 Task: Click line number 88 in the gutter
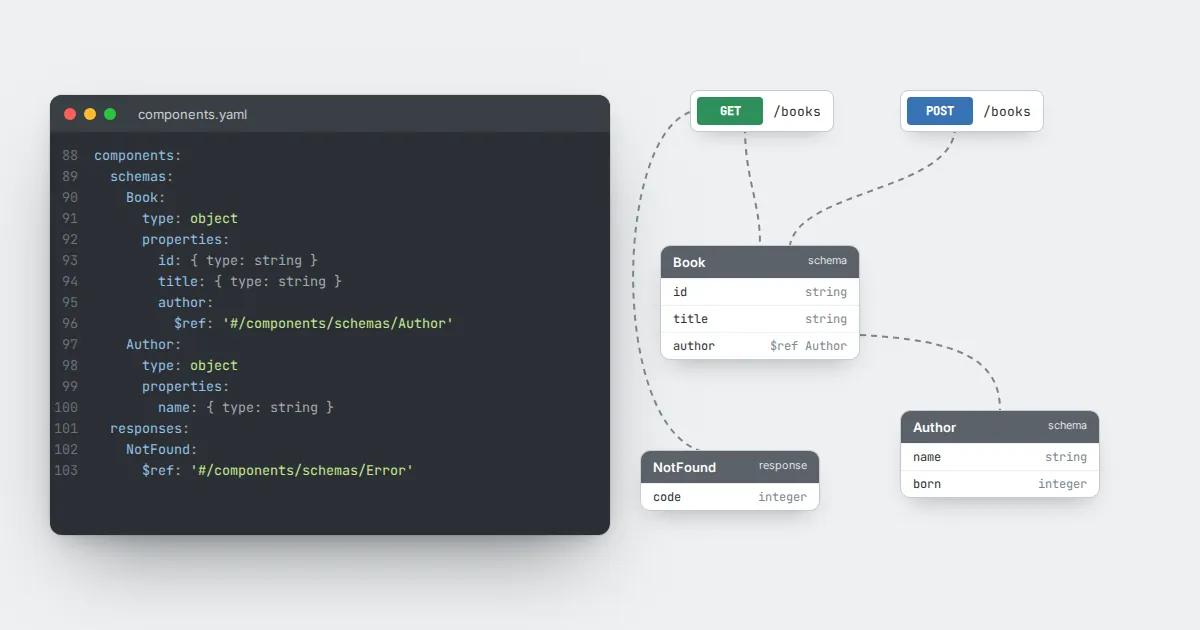(x=69, y=156)
